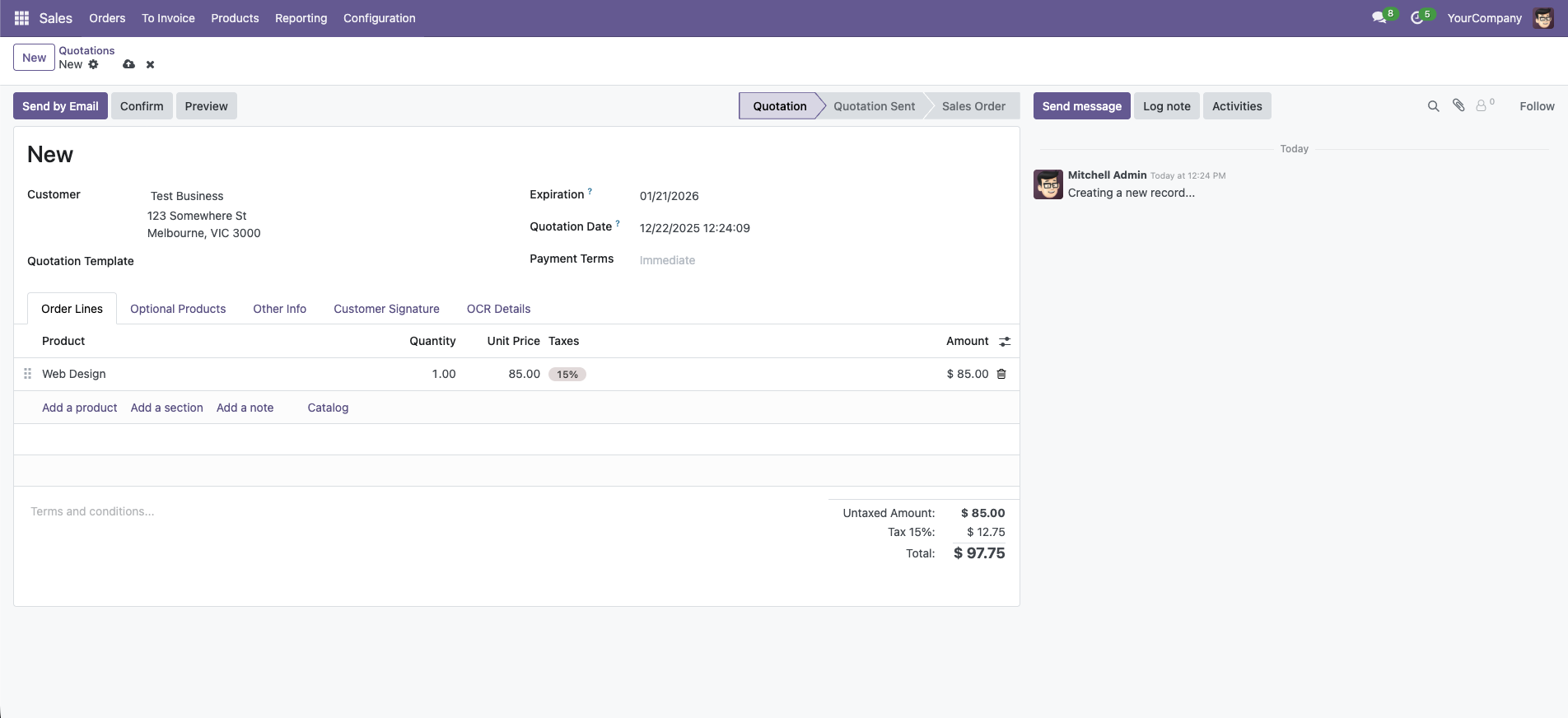This screenshot has width=1568, height=718.
Task: Click Mitchell Admin avatar in chatter message
Action: click(1048, 184)
